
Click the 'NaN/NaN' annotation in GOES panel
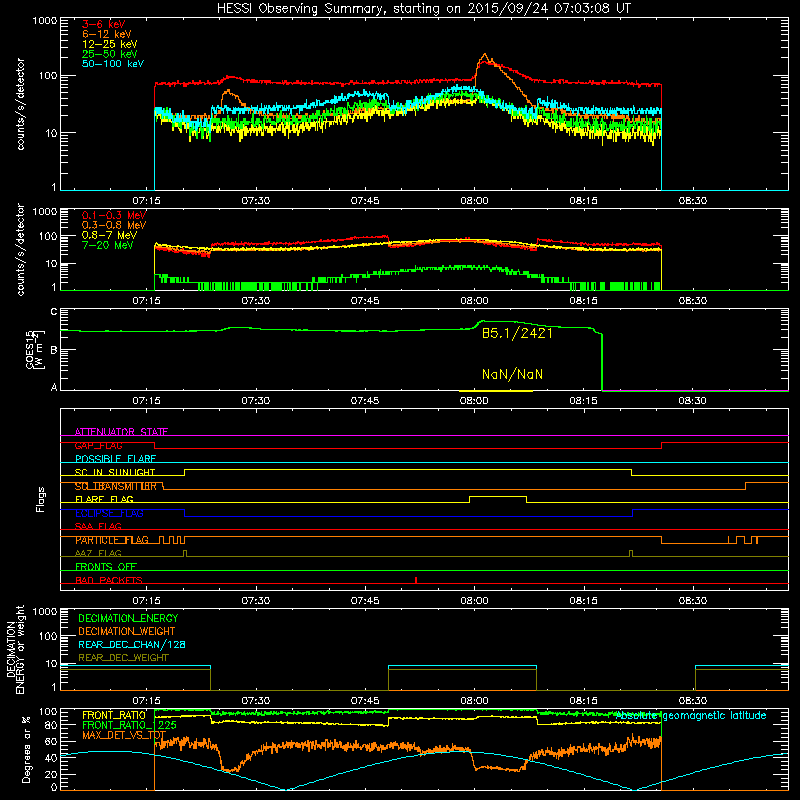(x=512, y=374)
